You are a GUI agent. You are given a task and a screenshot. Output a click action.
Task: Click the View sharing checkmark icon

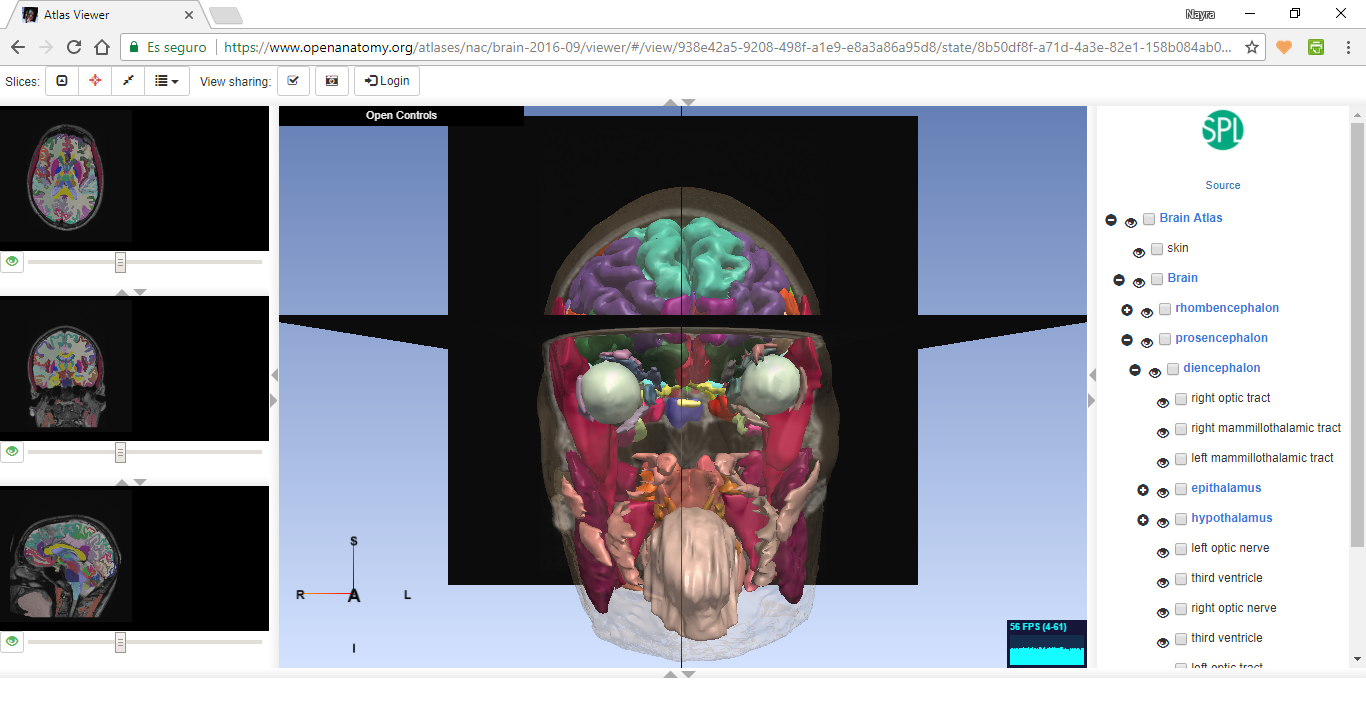tap(292, 81)
